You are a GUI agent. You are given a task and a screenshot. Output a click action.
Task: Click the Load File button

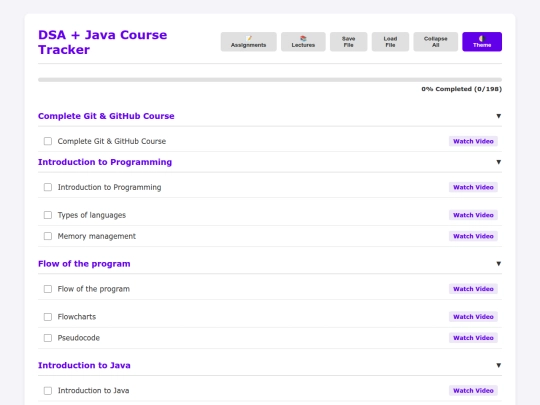(x=390, y=42)
